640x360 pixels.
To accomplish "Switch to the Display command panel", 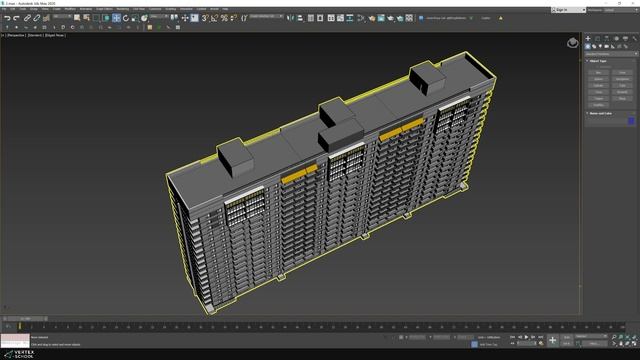I will 625,38.
